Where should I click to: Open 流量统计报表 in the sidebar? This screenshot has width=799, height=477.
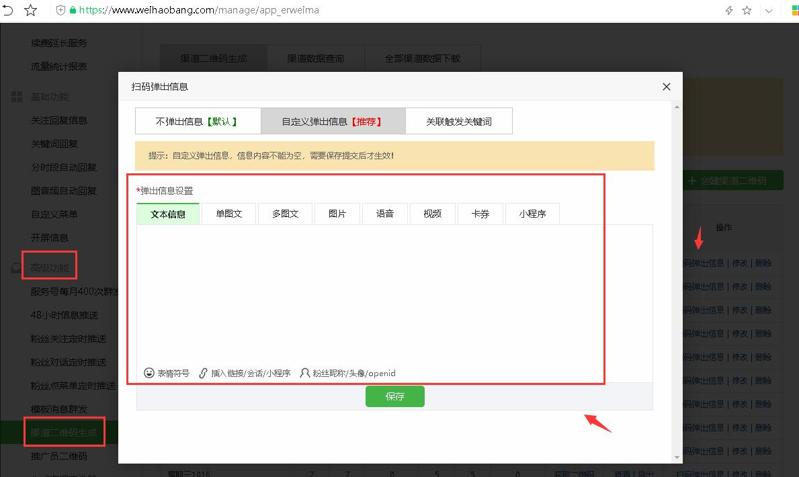point(59,66)
